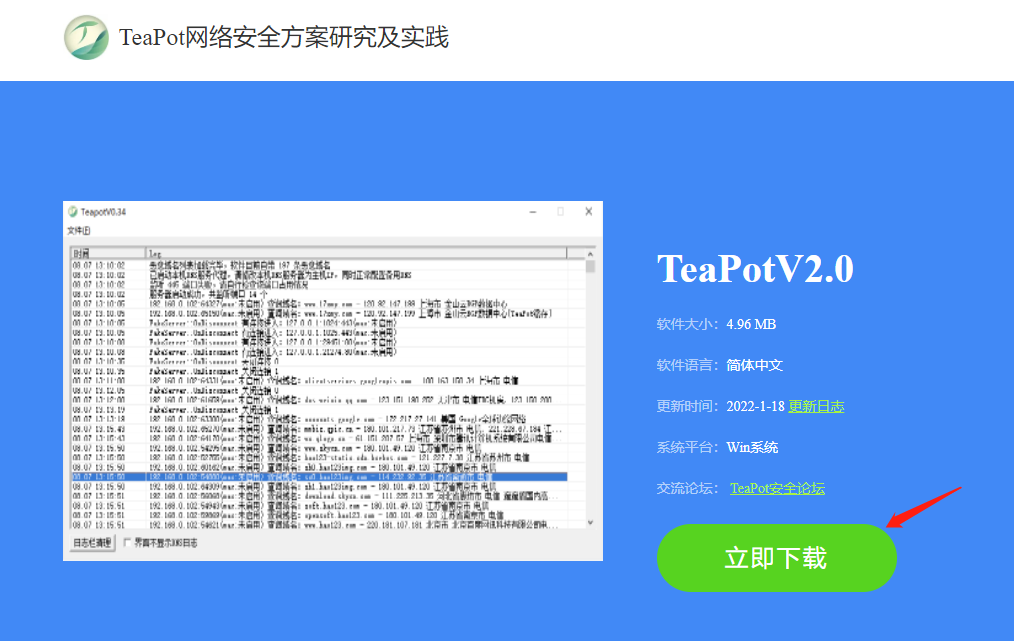
Task: Minimize the TeapotV0.34 window
Action: tap(531, 212)
